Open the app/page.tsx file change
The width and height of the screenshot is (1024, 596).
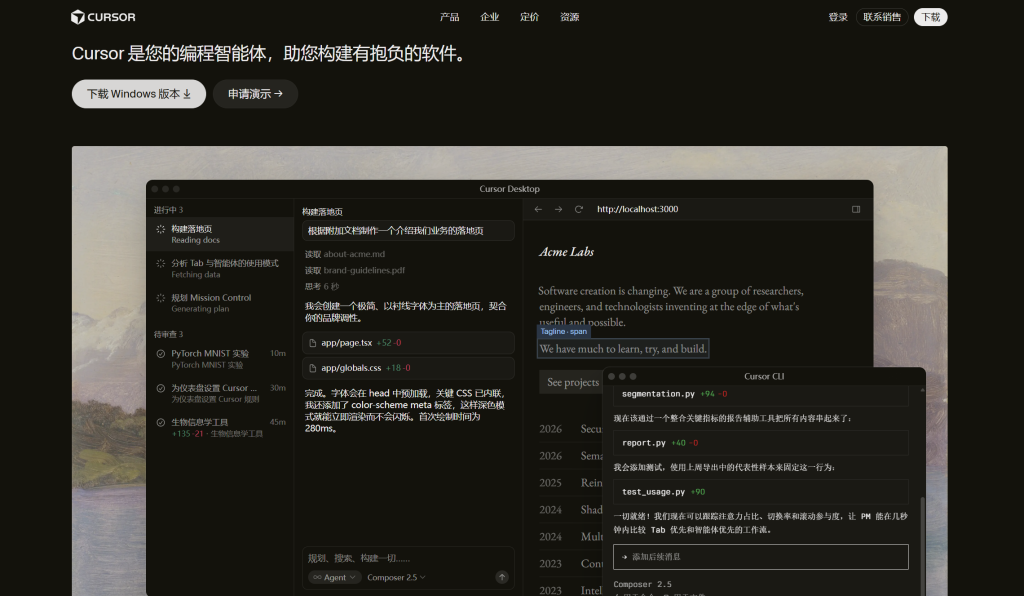click(408, 343)
